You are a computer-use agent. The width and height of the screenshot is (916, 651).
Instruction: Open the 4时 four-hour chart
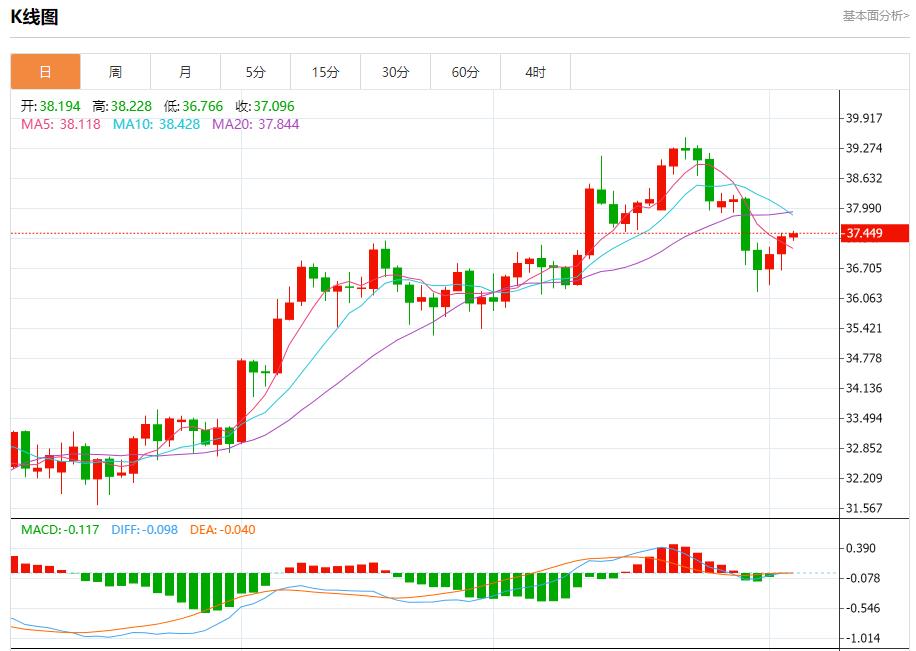click(x=535, y=71)
